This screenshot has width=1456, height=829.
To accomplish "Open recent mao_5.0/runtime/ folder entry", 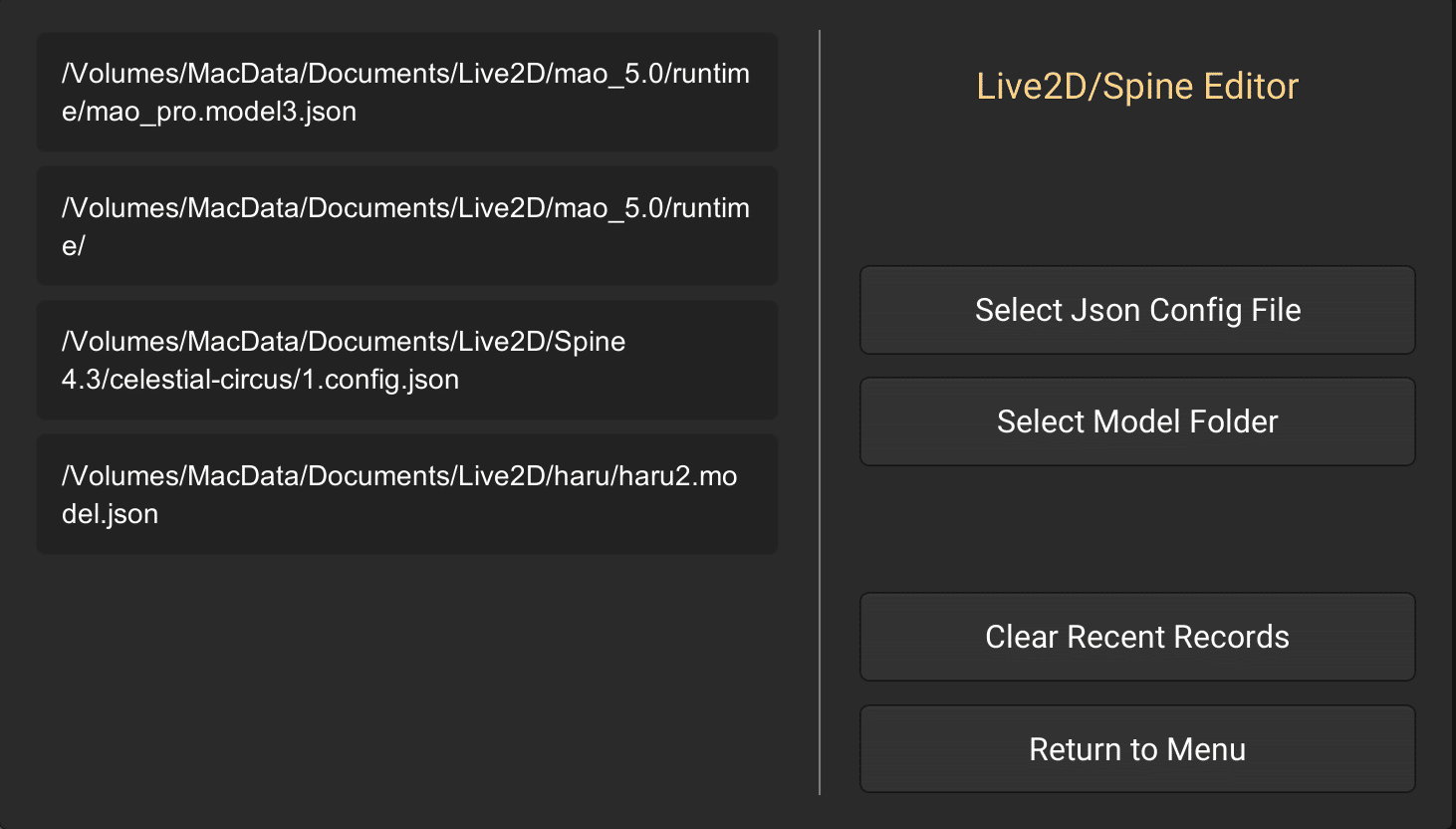I will click(407, 226).
